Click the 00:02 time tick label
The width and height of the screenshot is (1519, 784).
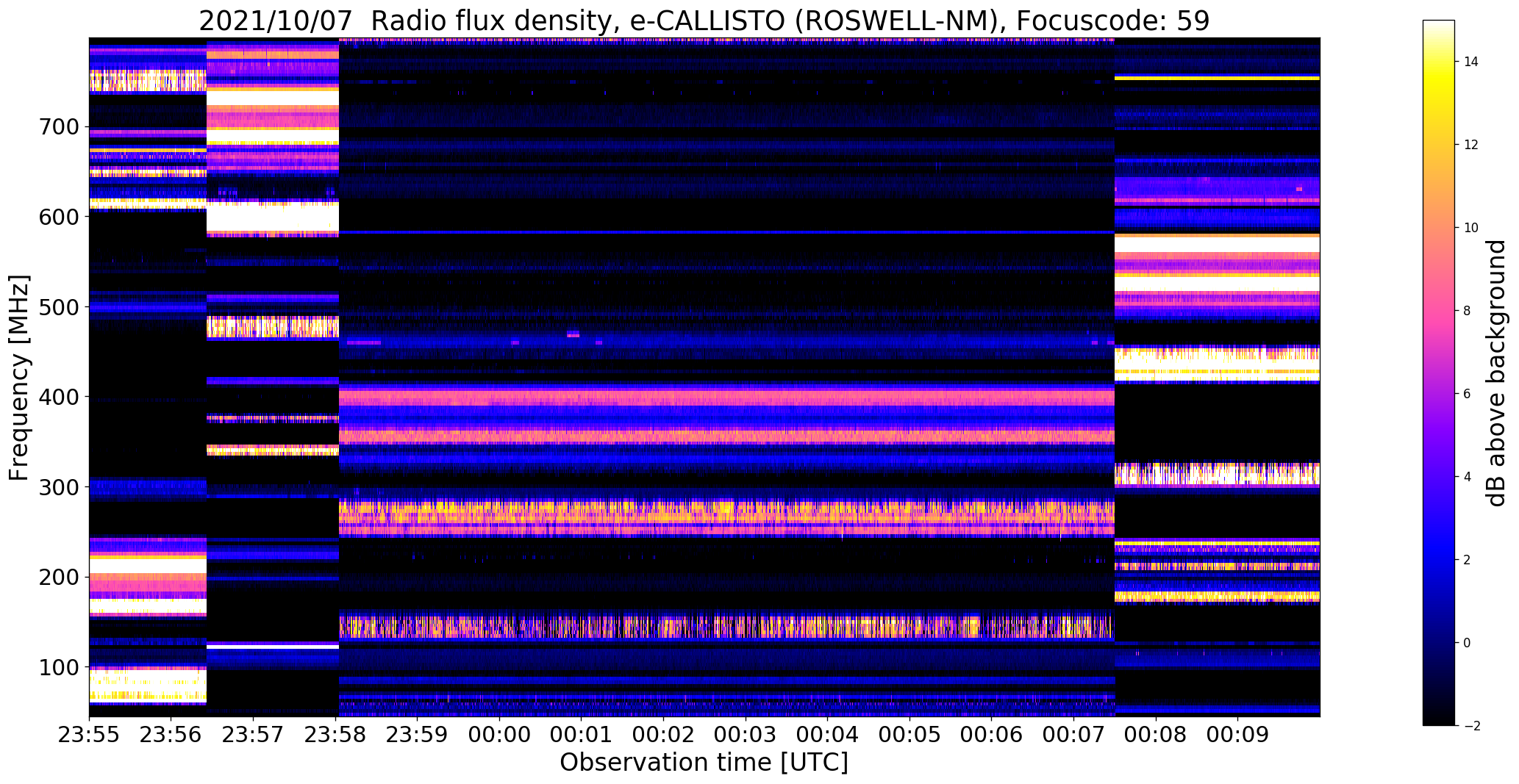[x=663, y=734]
